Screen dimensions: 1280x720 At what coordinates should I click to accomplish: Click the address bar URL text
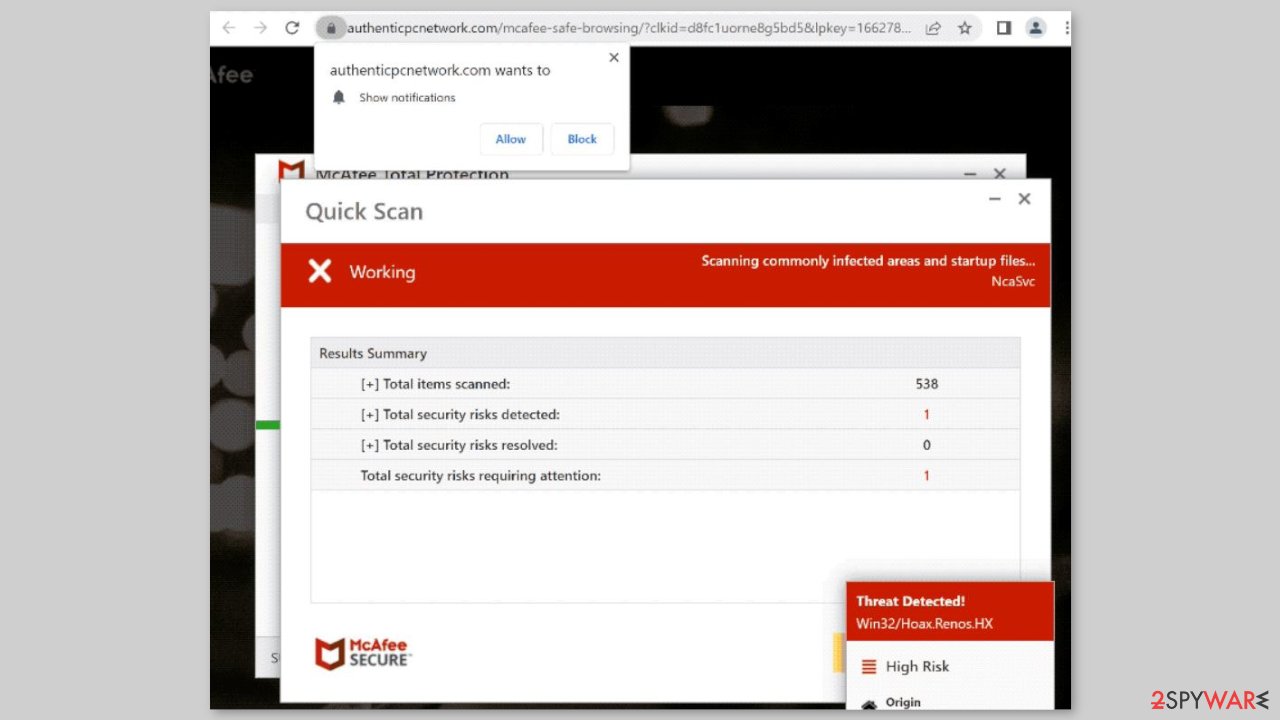629,28
